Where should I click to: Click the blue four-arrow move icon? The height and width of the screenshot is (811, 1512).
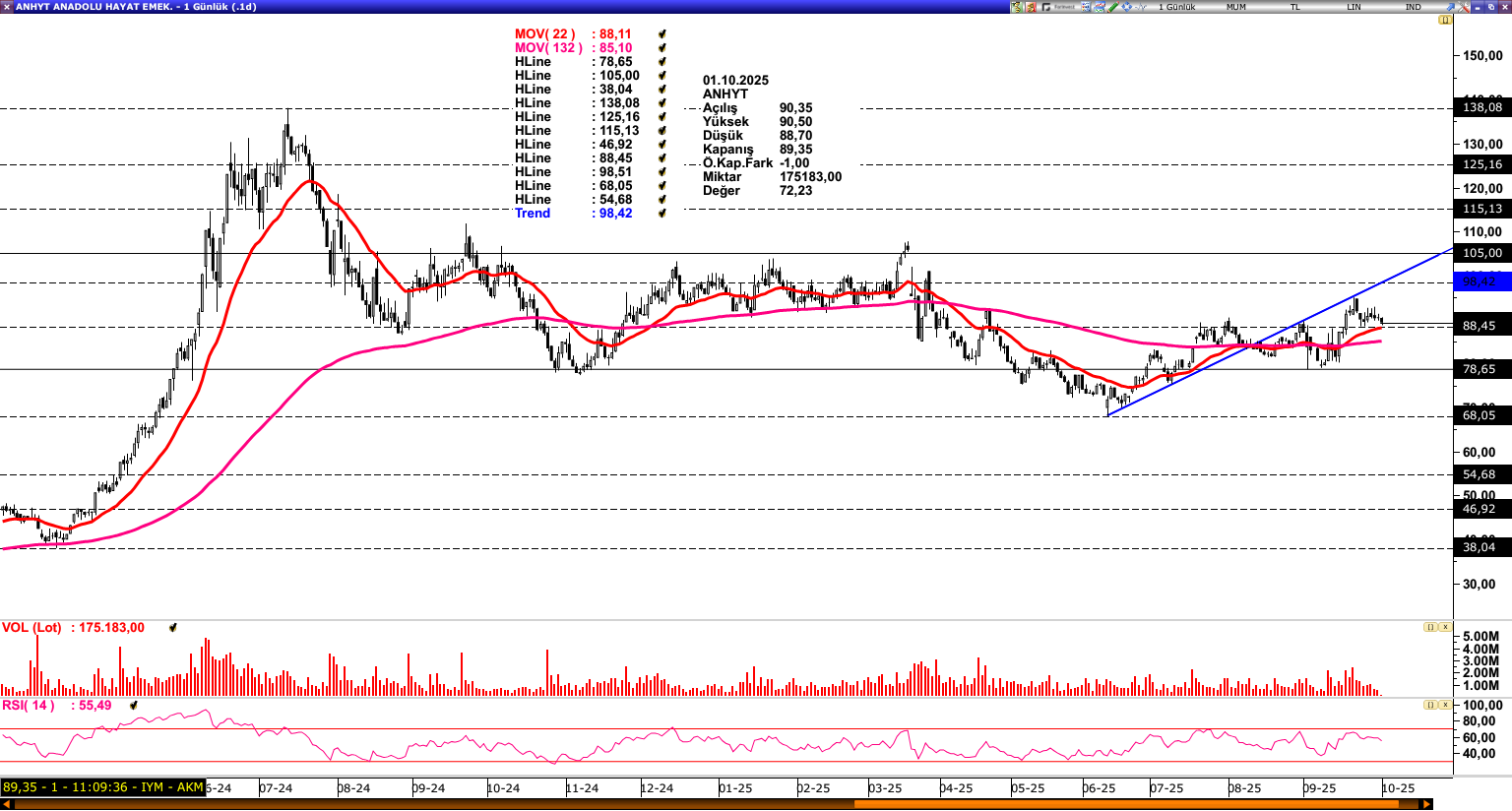point(1127,7)
